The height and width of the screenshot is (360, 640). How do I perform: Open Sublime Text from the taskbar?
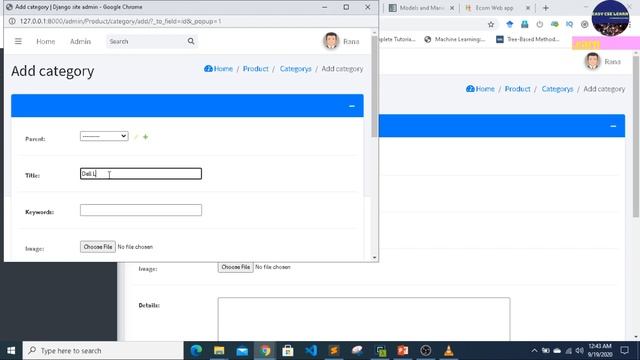pos(334,351)
